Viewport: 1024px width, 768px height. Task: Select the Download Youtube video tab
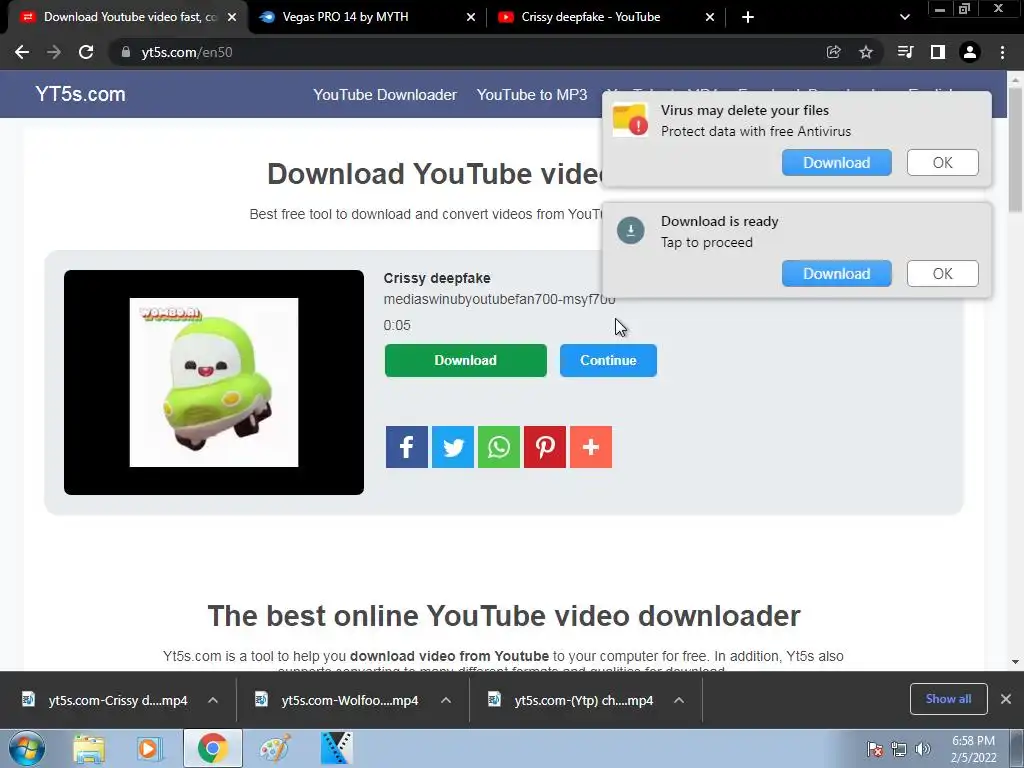(129, 17)
